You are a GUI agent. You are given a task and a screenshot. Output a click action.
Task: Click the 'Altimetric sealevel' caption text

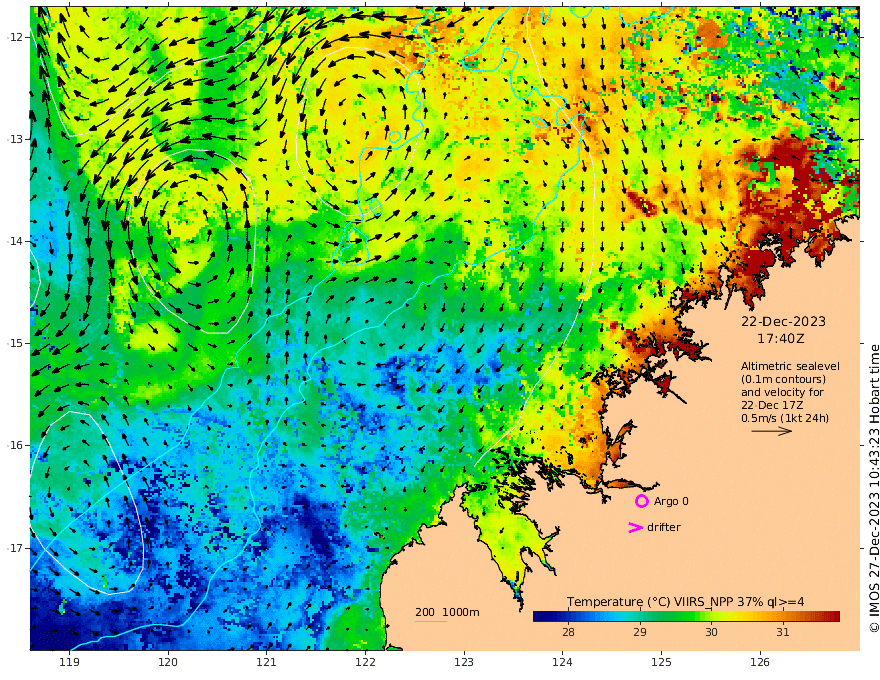click(x=790, y=366)
